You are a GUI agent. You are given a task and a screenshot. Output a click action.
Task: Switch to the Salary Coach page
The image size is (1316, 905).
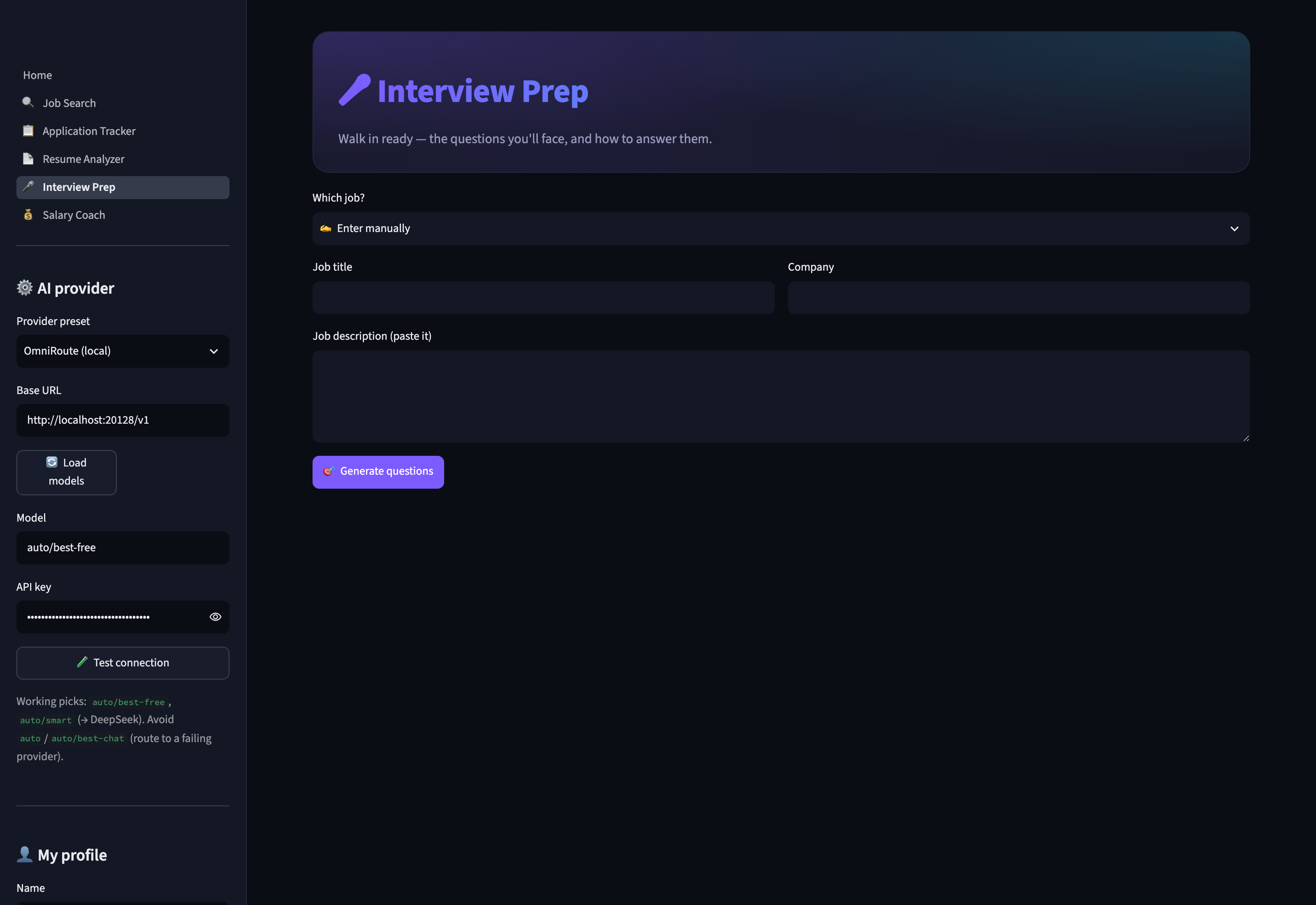(x=123, y=215)
